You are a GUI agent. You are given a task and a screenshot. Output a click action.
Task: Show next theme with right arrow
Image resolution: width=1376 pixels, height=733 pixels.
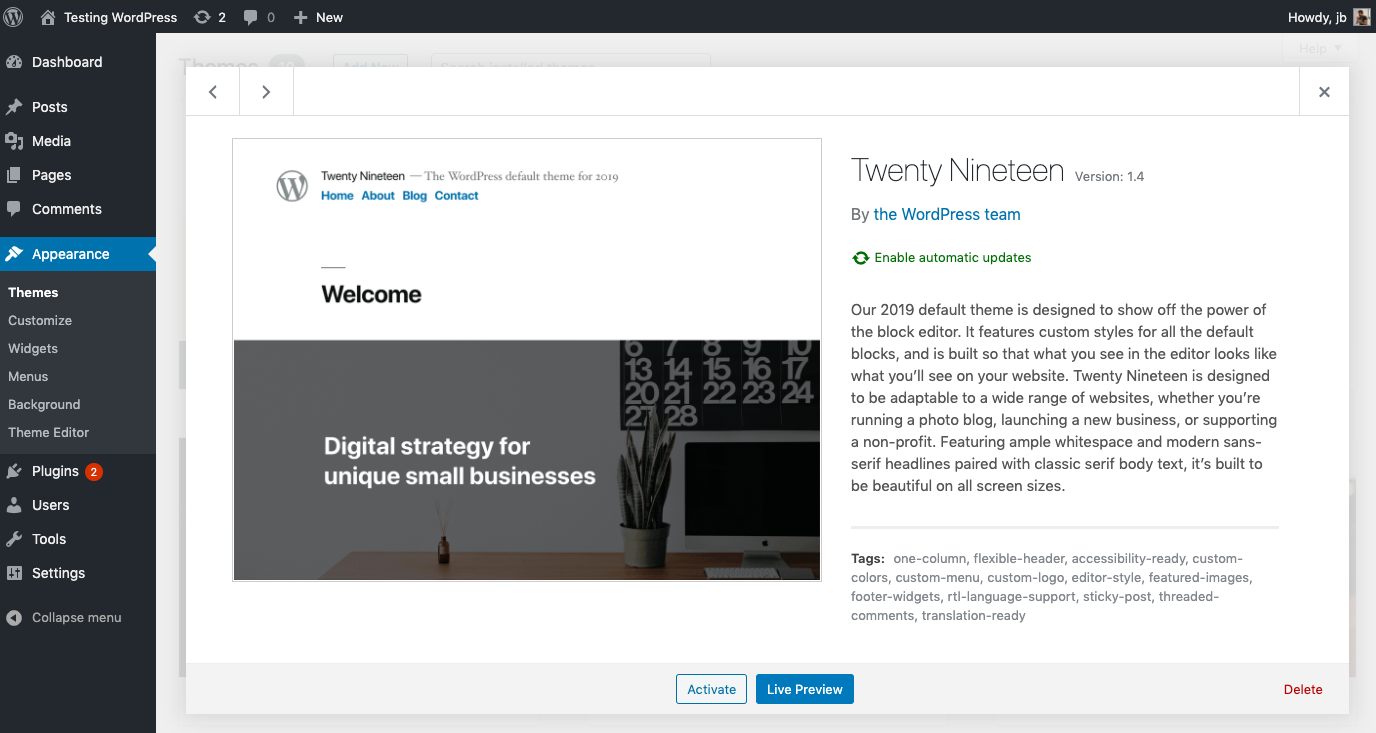coord(266,92)
